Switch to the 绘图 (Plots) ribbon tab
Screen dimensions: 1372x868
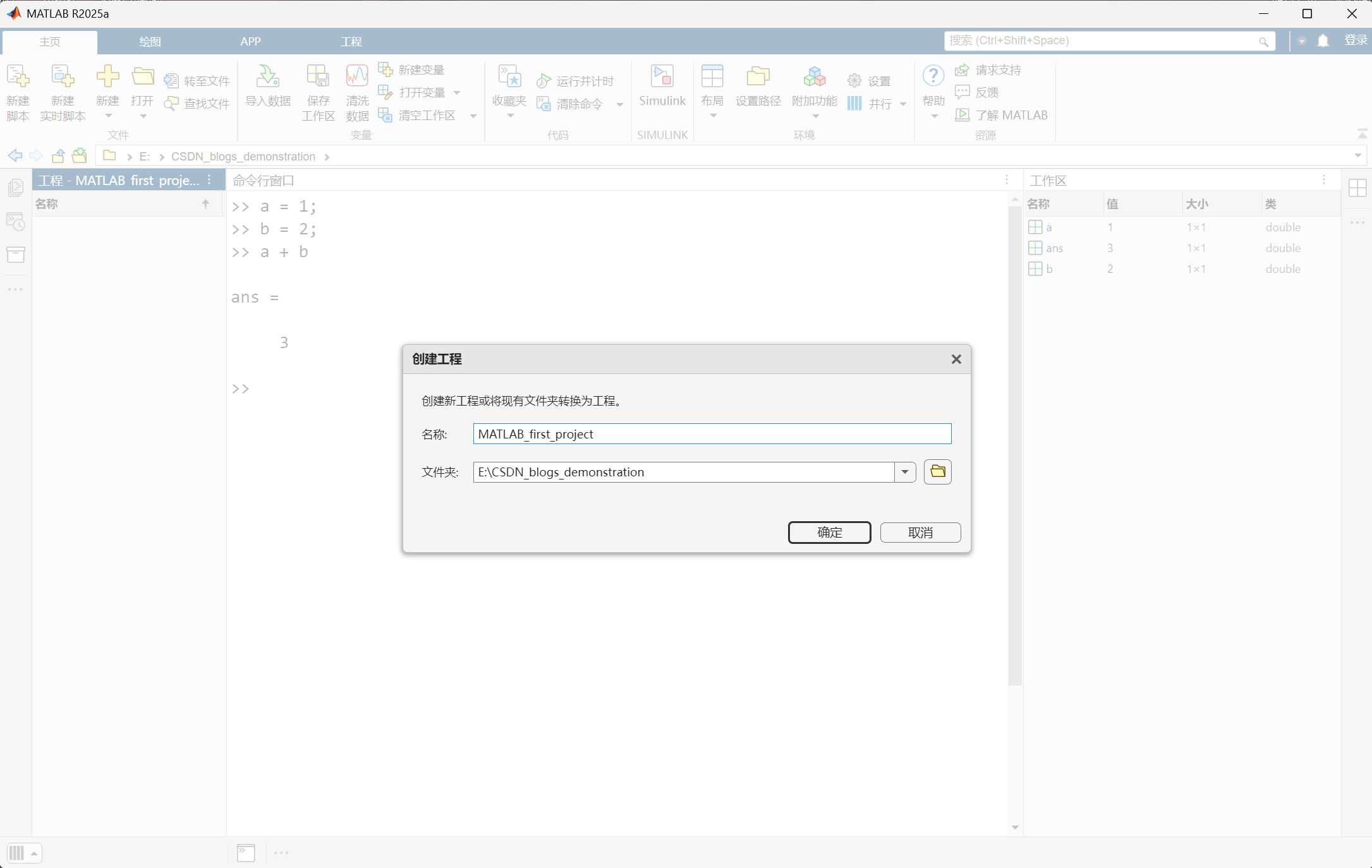click(150, 42)
